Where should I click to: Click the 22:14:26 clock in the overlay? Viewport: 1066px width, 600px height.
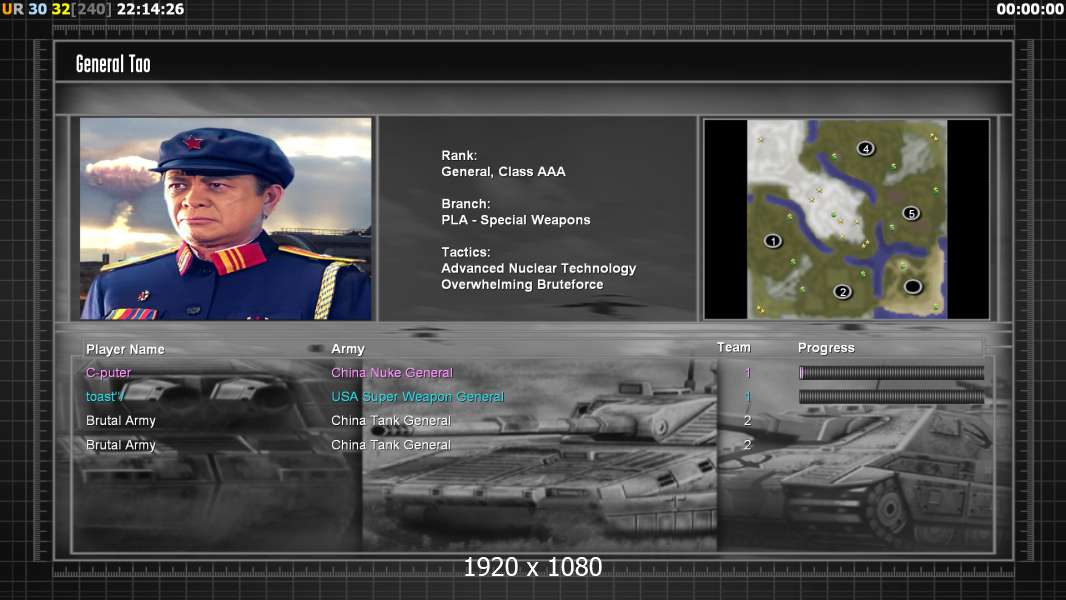pyautogui.click(x=150, y=9)
